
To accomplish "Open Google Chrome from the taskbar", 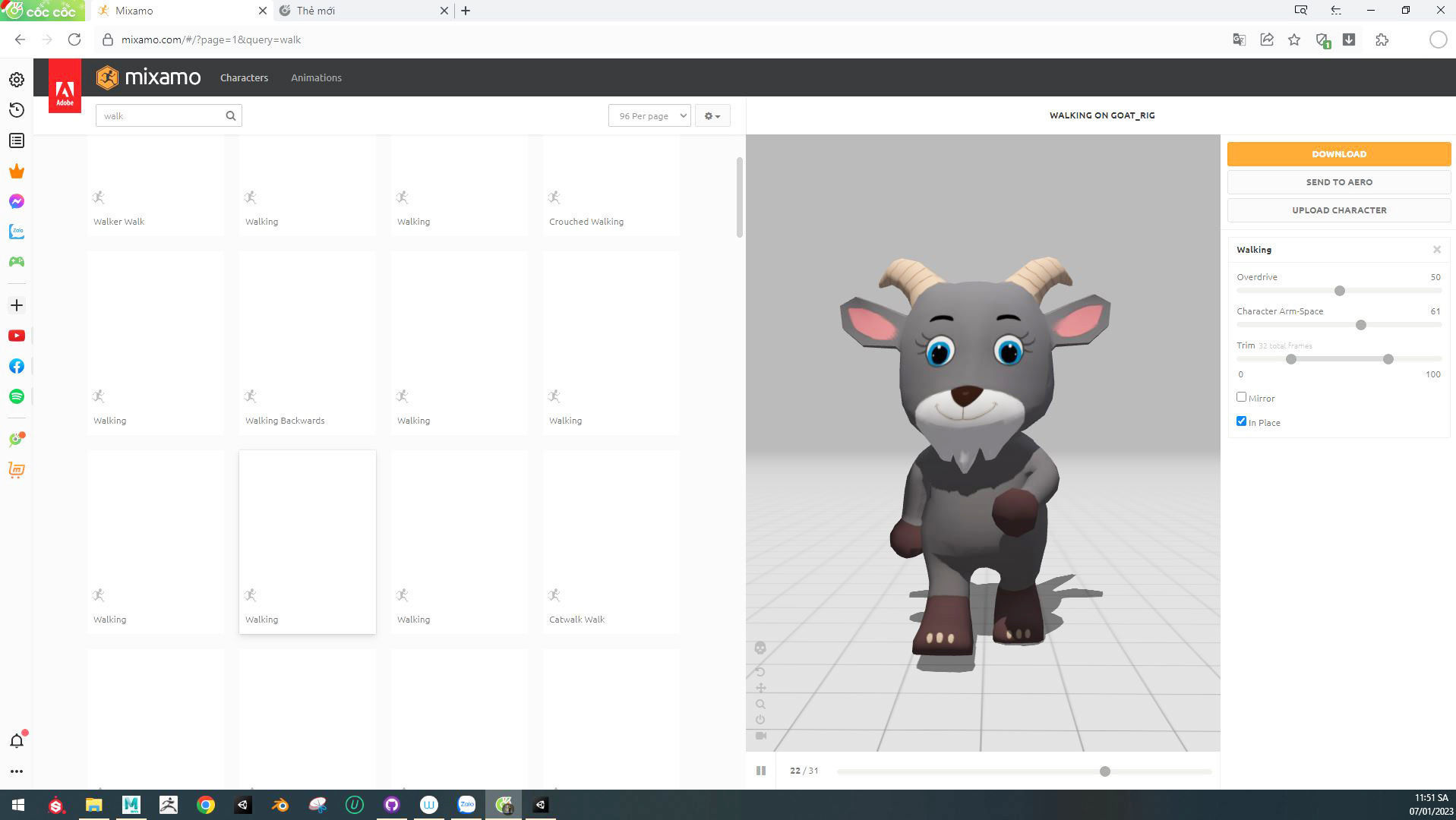I will (206, 805).
